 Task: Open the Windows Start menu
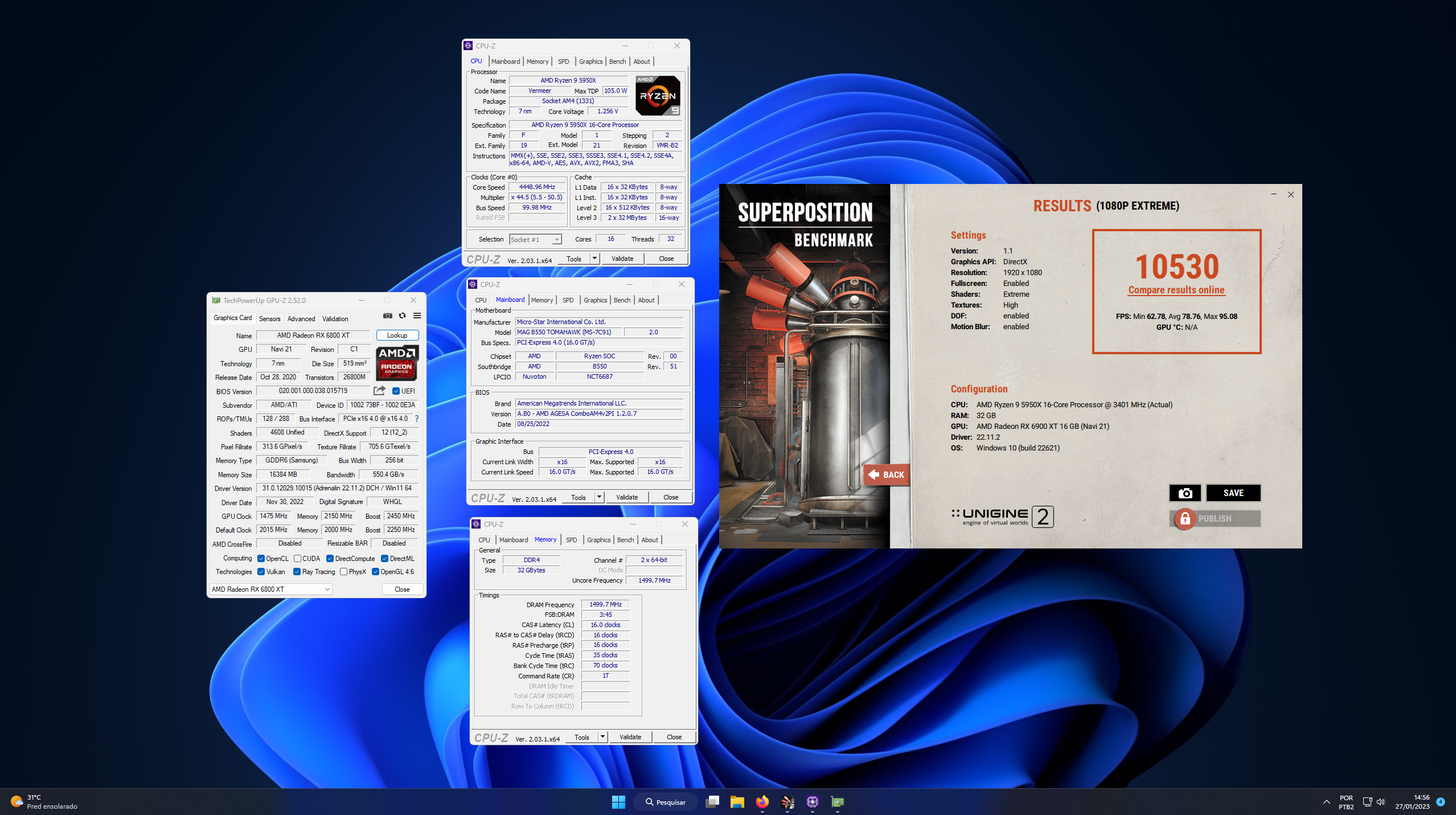[618, 802]
